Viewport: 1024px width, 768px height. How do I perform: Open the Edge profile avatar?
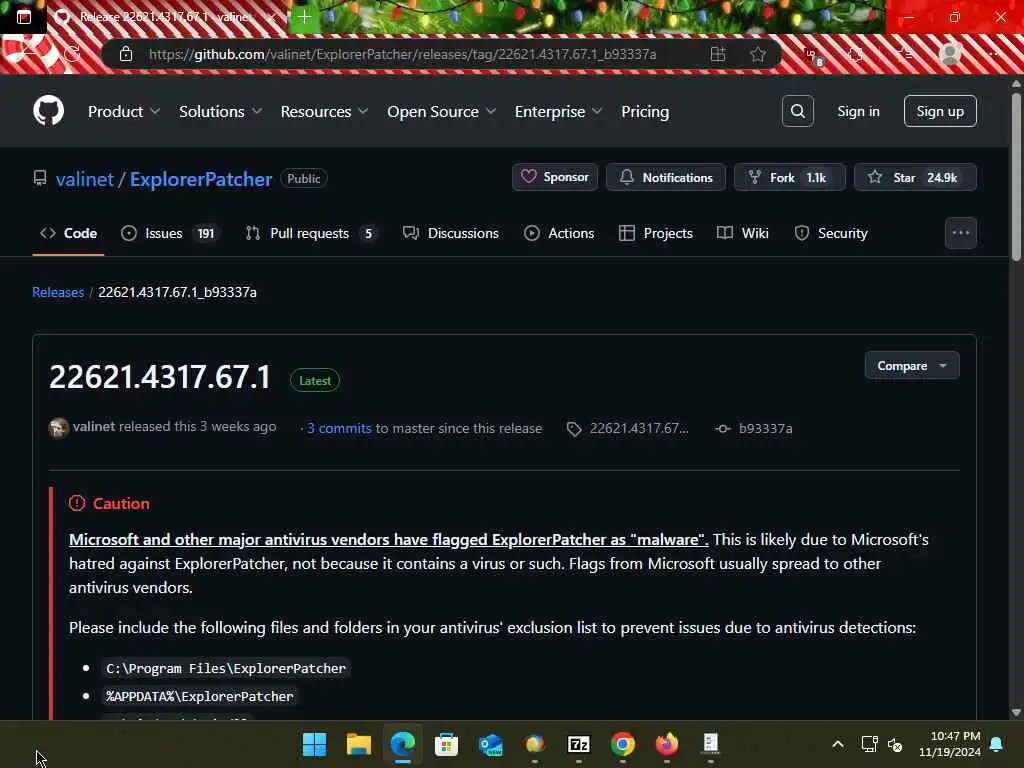(950, 54)
